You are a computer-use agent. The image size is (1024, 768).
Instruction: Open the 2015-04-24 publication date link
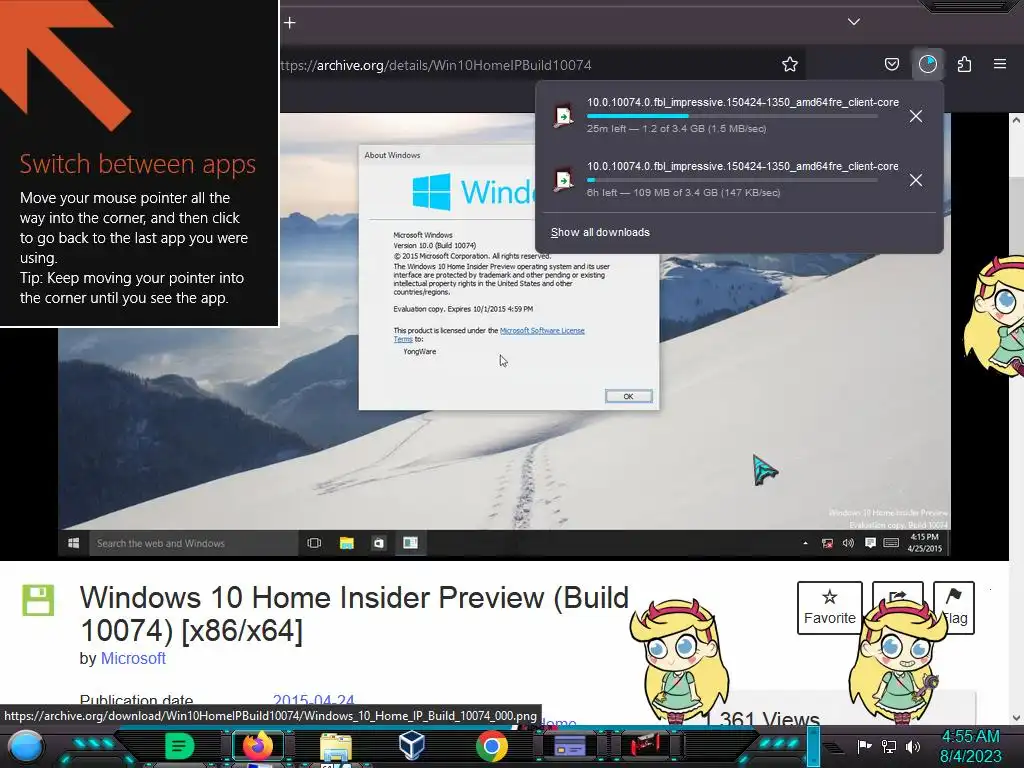click(x=313, y=700)
